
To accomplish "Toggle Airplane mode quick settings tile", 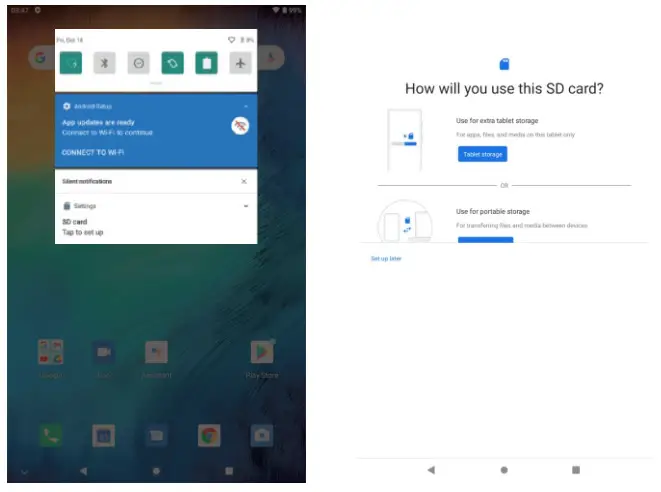I will tap(240, 63).
